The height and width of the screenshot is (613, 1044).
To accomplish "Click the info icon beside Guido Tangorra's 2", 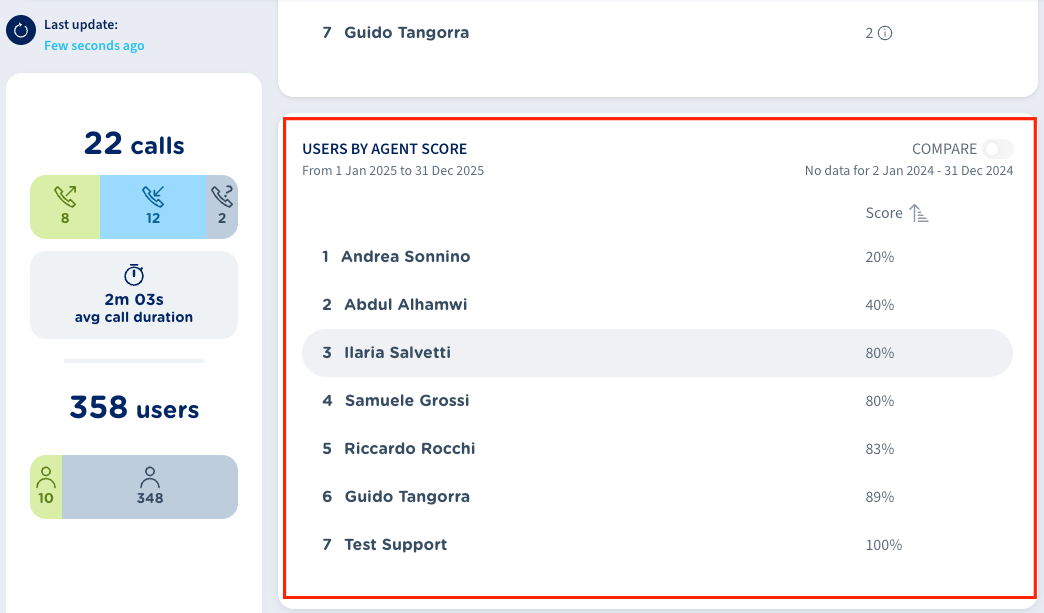I will coord(885,33).
